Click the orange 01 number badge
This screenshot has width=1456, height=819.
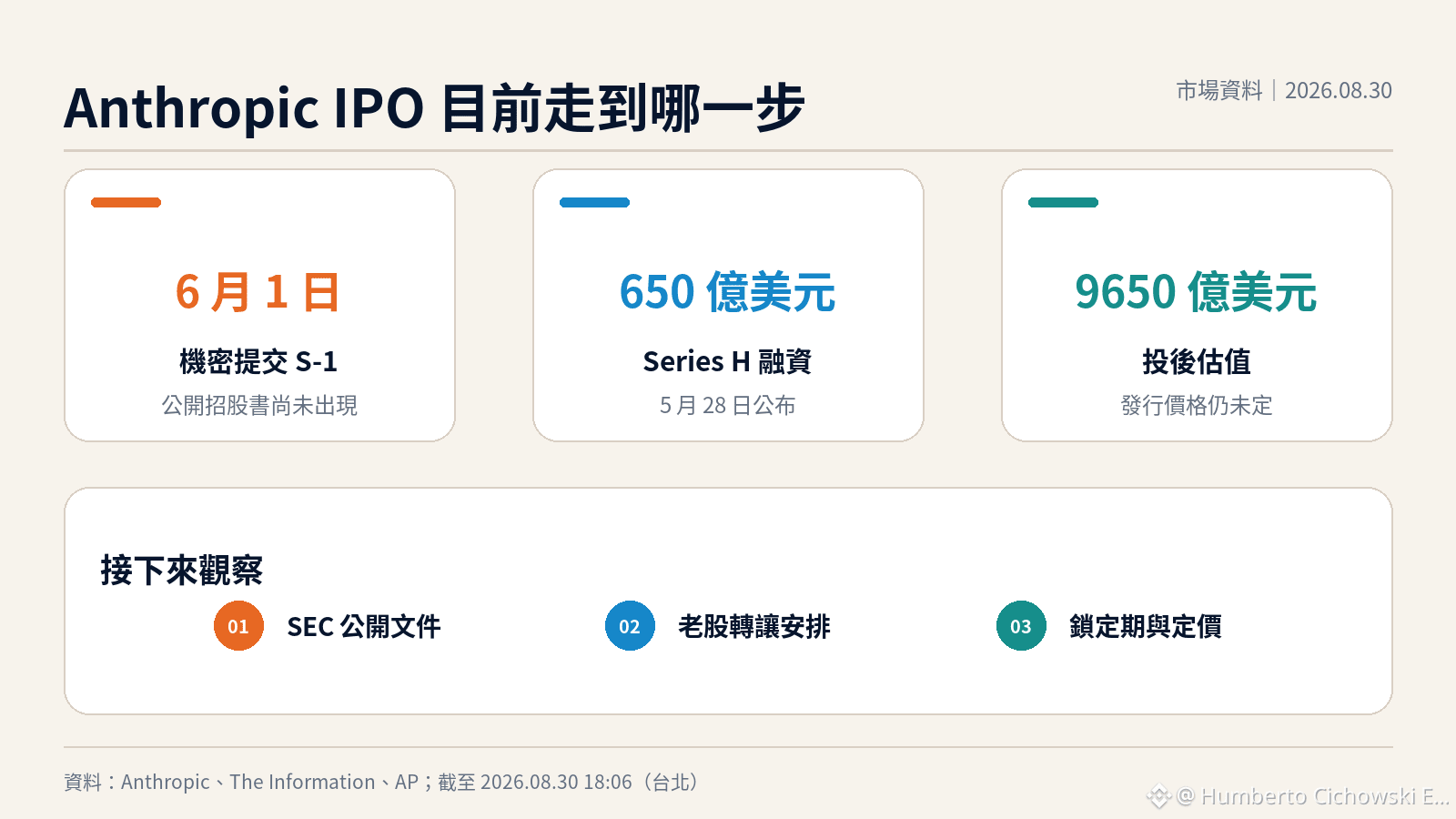[x=238, y=626]
